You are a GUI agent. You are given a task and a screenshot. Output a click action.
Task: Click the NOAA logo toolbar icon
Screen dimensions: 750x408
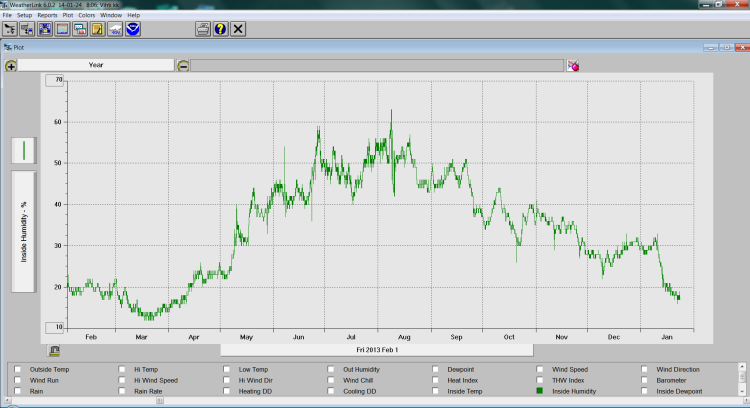pos(134,29)
